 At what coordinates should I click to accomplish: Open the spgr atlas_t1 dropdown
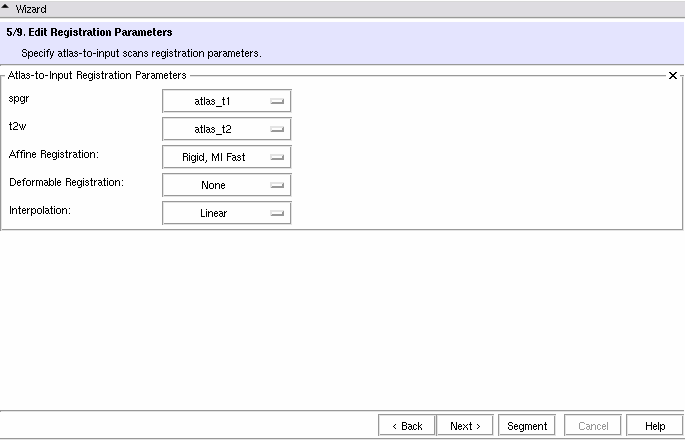226,101
